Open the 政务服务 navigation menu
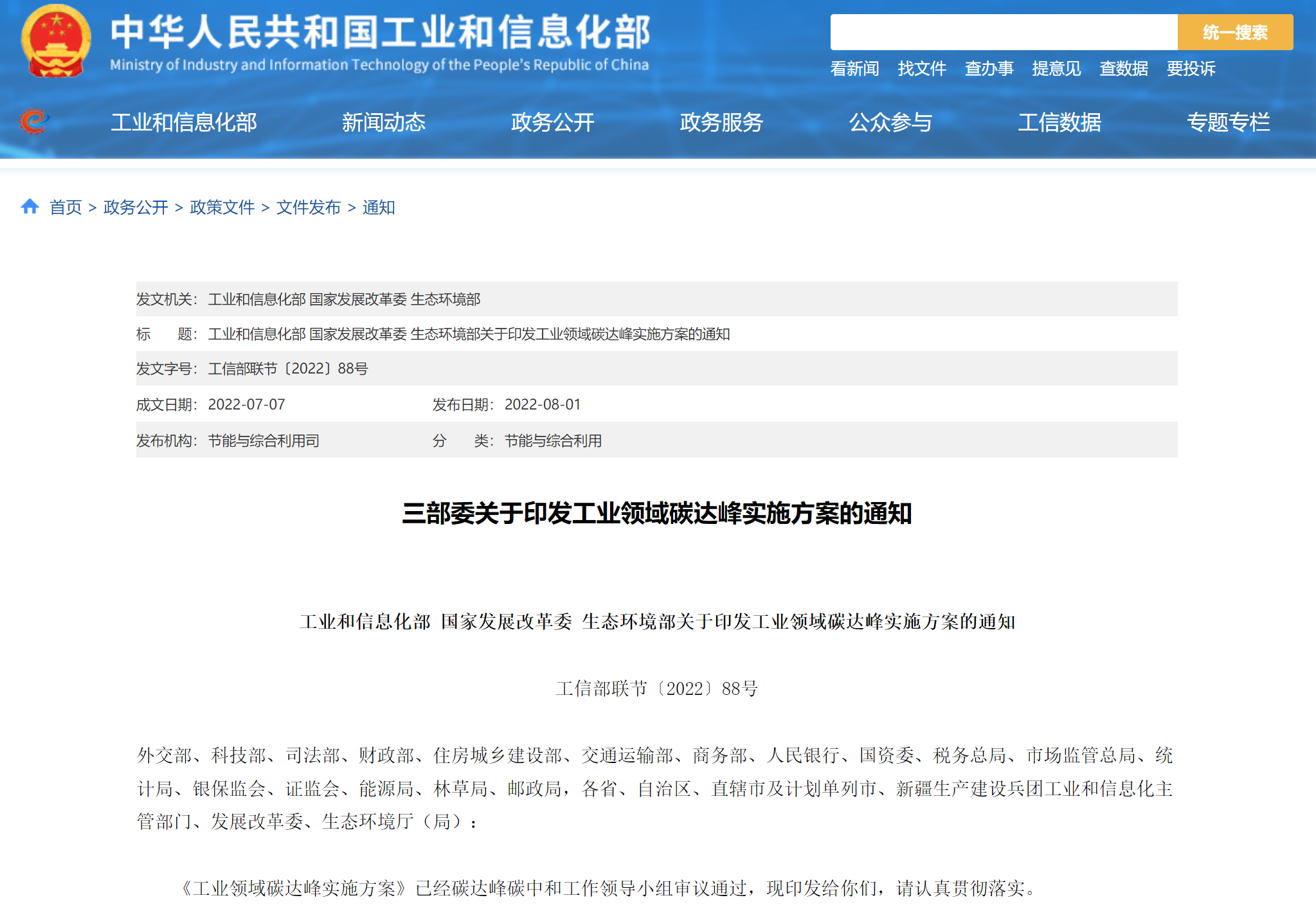This screenshot has width=1316, height=909. click(721, 122)
